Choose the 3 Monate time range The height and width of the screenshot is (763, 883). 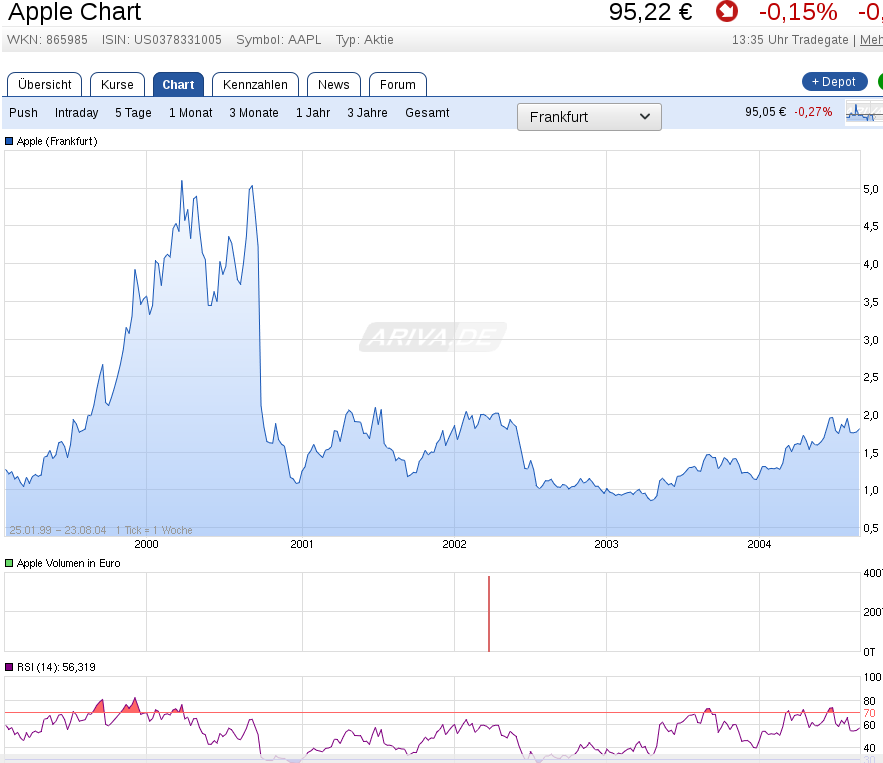coord(254,113)
